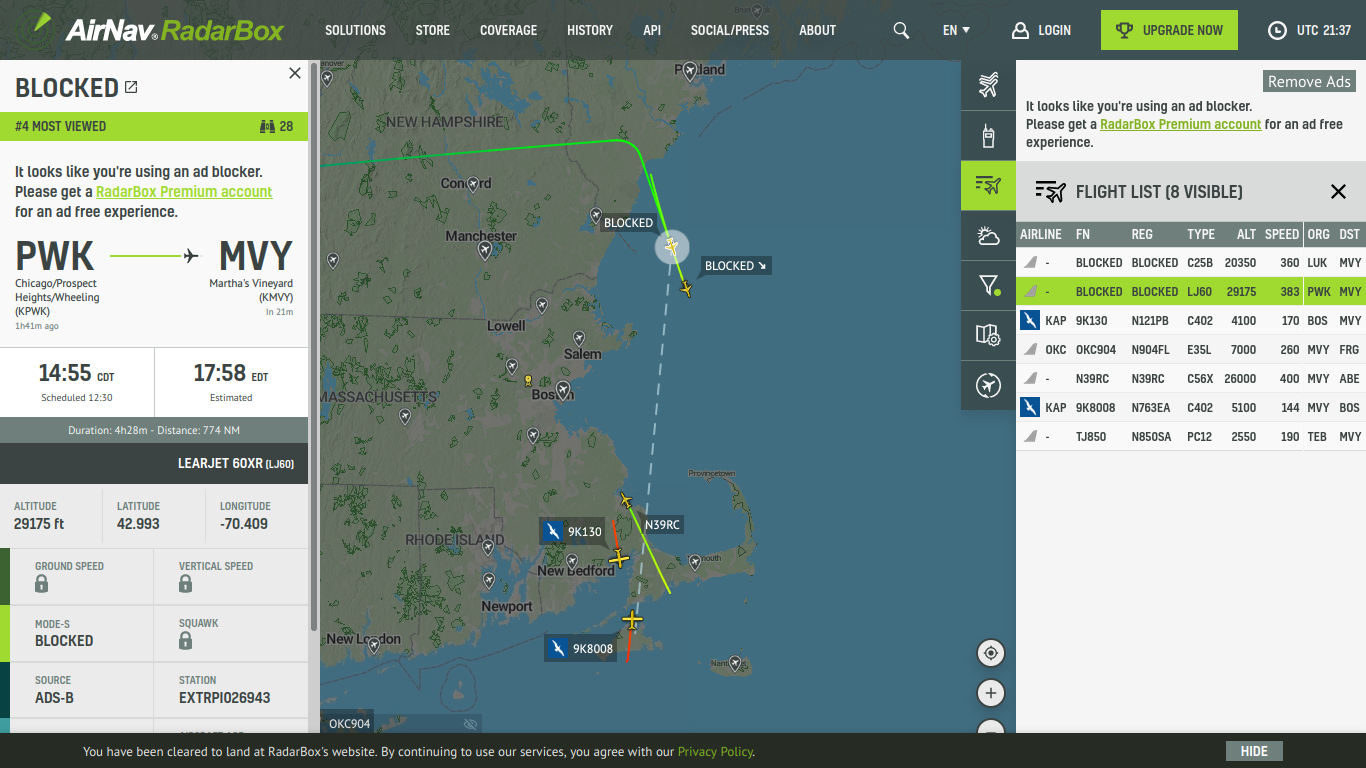Open the Privacy Policy link
Viewport: 1366px width, 768px height.
point(715,752)
